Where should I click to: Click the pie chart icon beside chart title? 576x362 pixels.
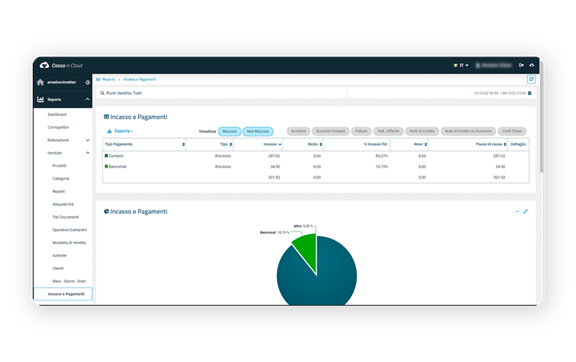106,211
